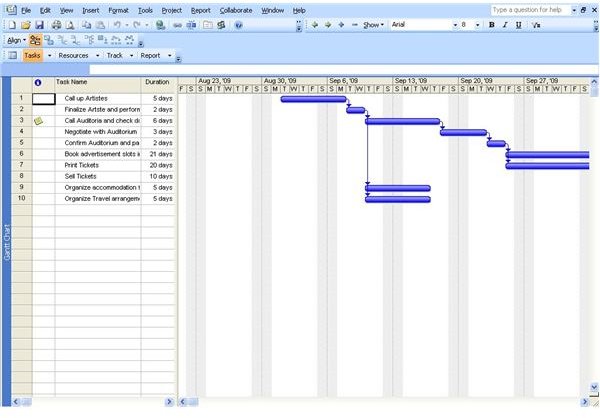This screenshot has width=600, height=418.
Task: Open the font size dropdown
Action: 478,25
